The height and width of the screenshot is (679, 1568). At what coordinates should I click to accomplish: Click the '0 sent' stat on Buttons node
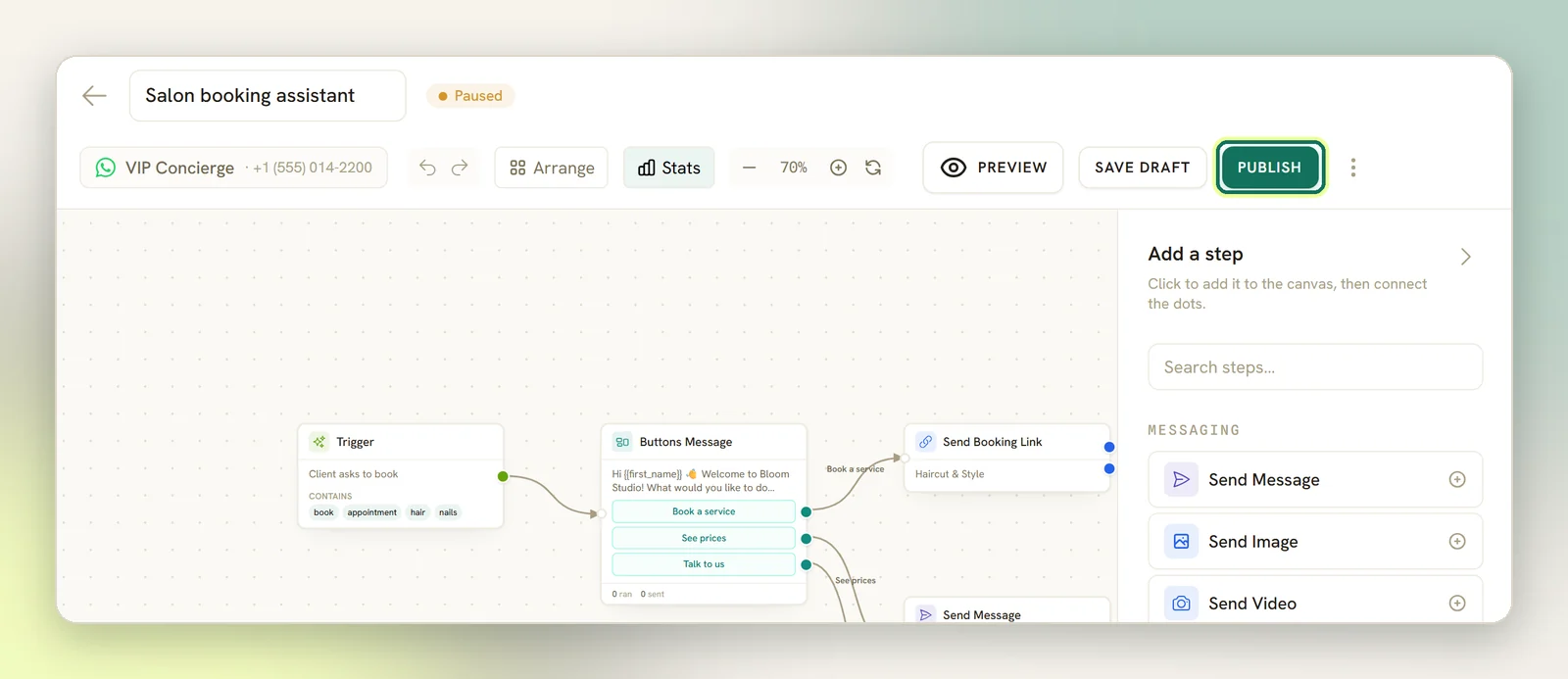coord(653,594)
